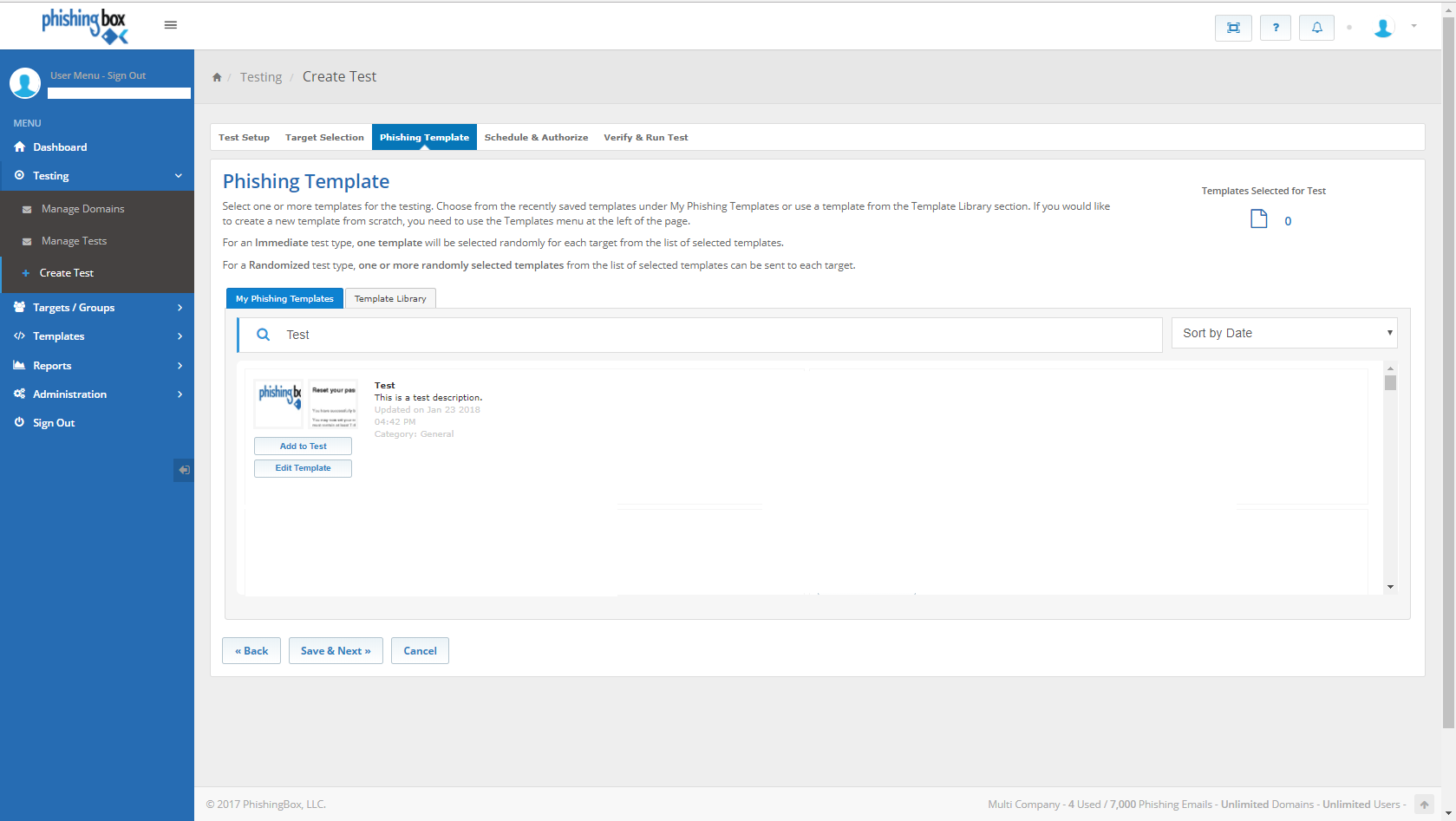Screen dimensions: 1456x821
Task: Click the user profile avatar in header
Action: (x=1383, y=28)
